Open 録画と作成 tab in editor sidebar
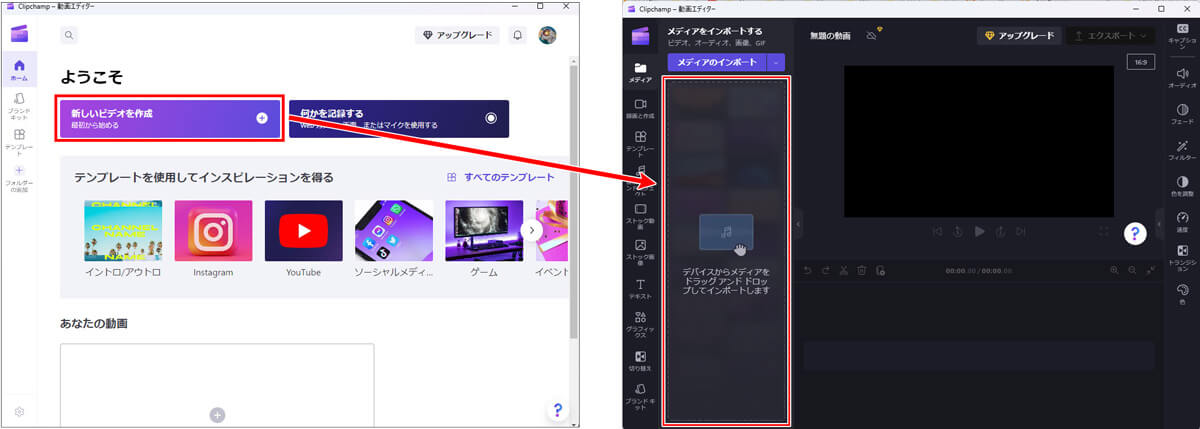 (x=640, y=109)
